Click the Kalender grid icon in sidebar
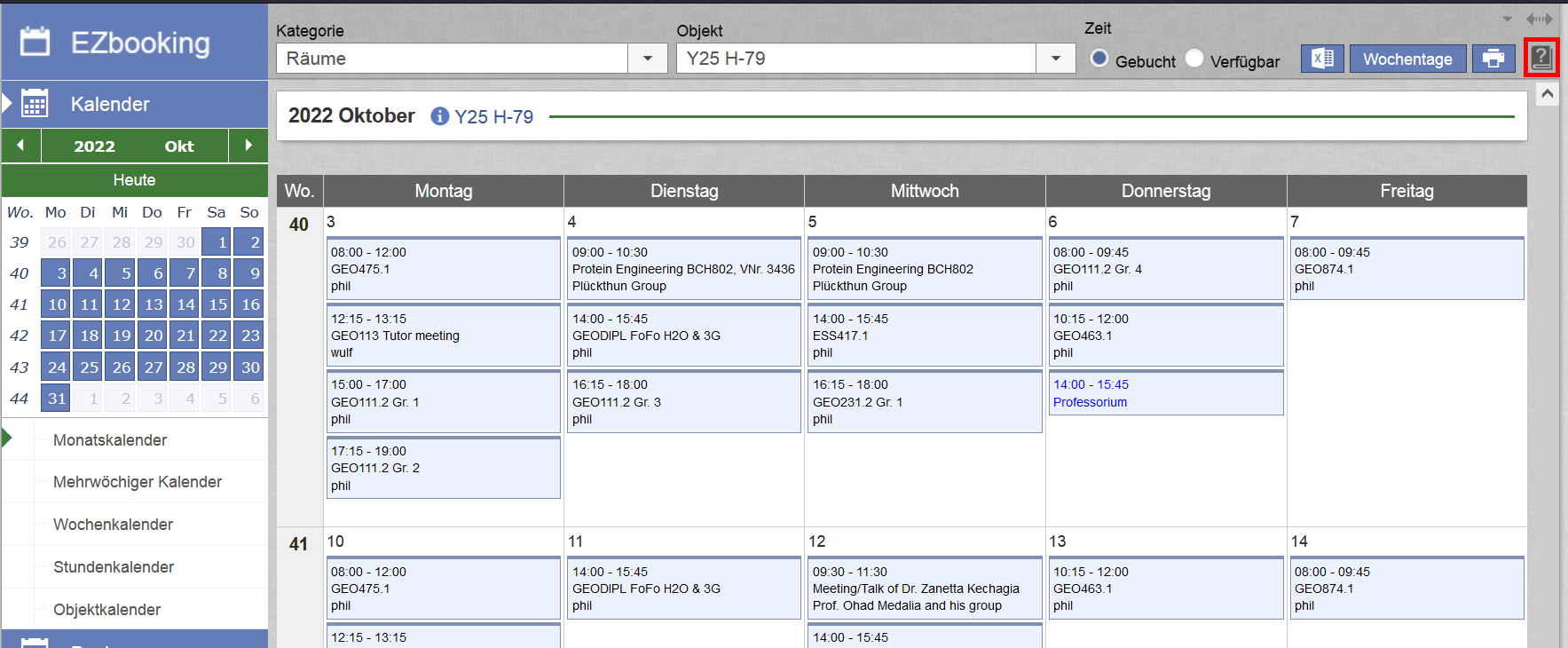 (35, 104)
